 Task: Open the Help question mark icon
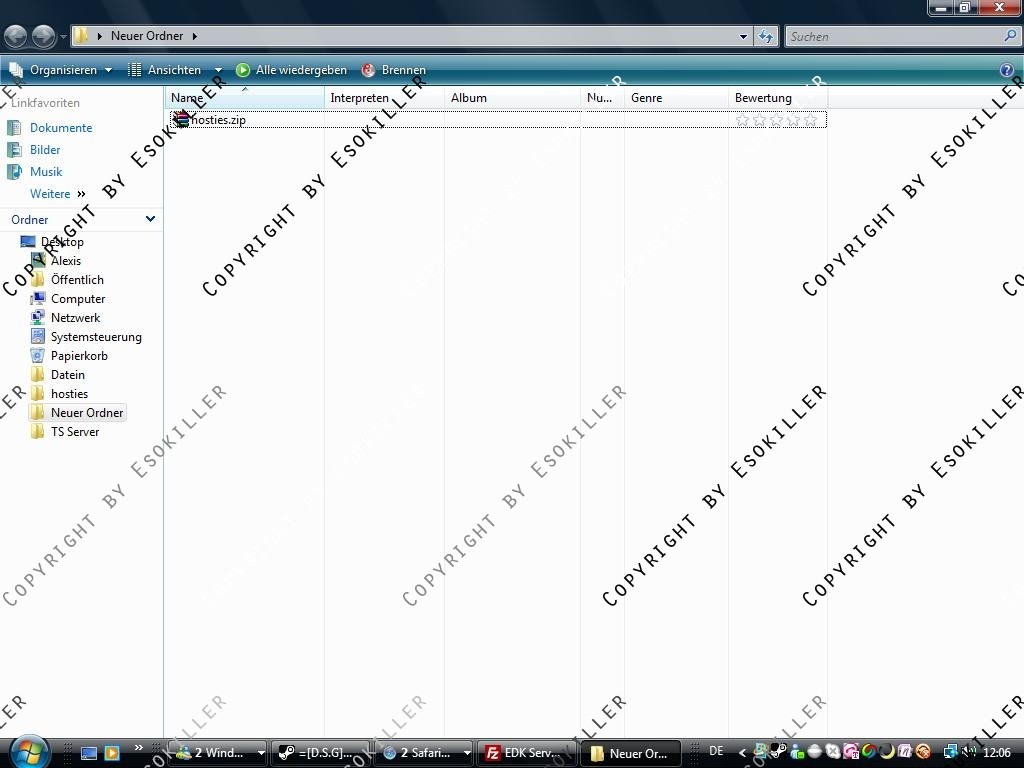coord(1007,70)
